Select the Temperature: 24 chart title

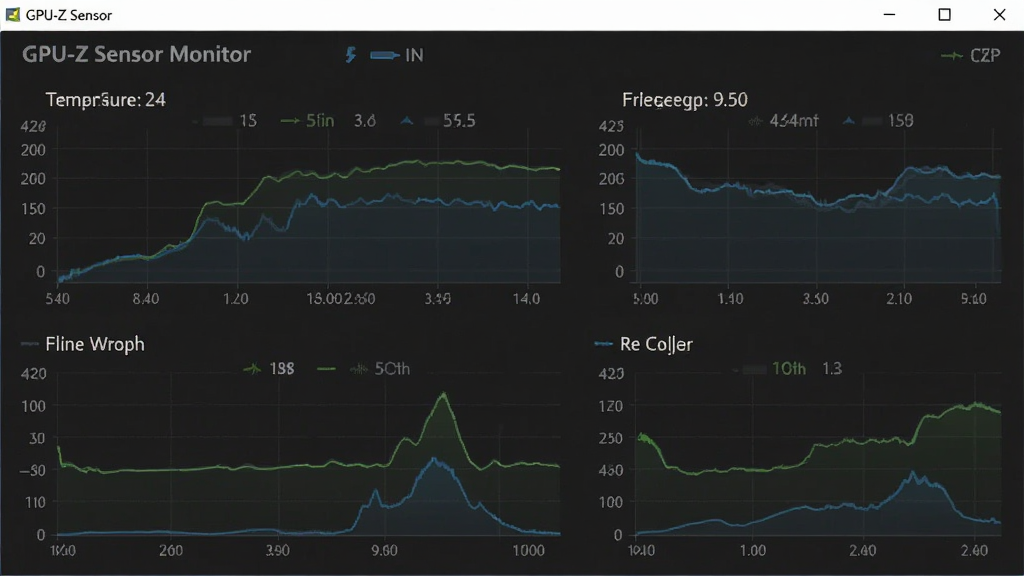pos(105,100)
